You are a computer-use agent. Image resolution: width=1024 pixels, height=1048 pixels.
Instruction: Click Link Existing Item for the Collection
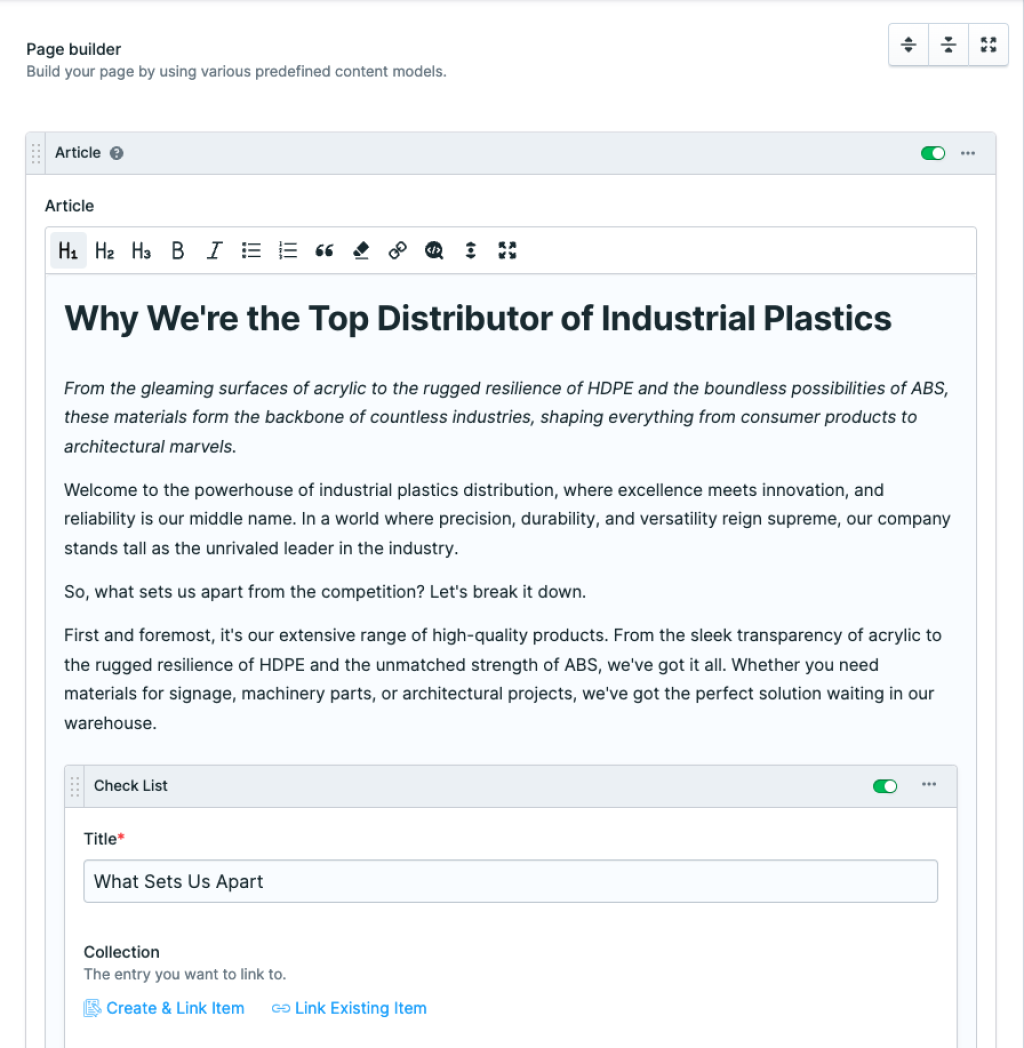pyautogui.click(x=349, y=1008)
